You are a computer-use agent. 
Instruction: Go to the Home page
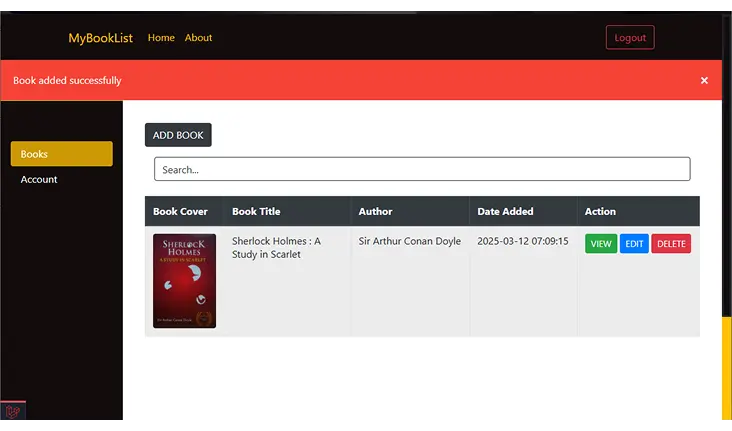[161, 38]
